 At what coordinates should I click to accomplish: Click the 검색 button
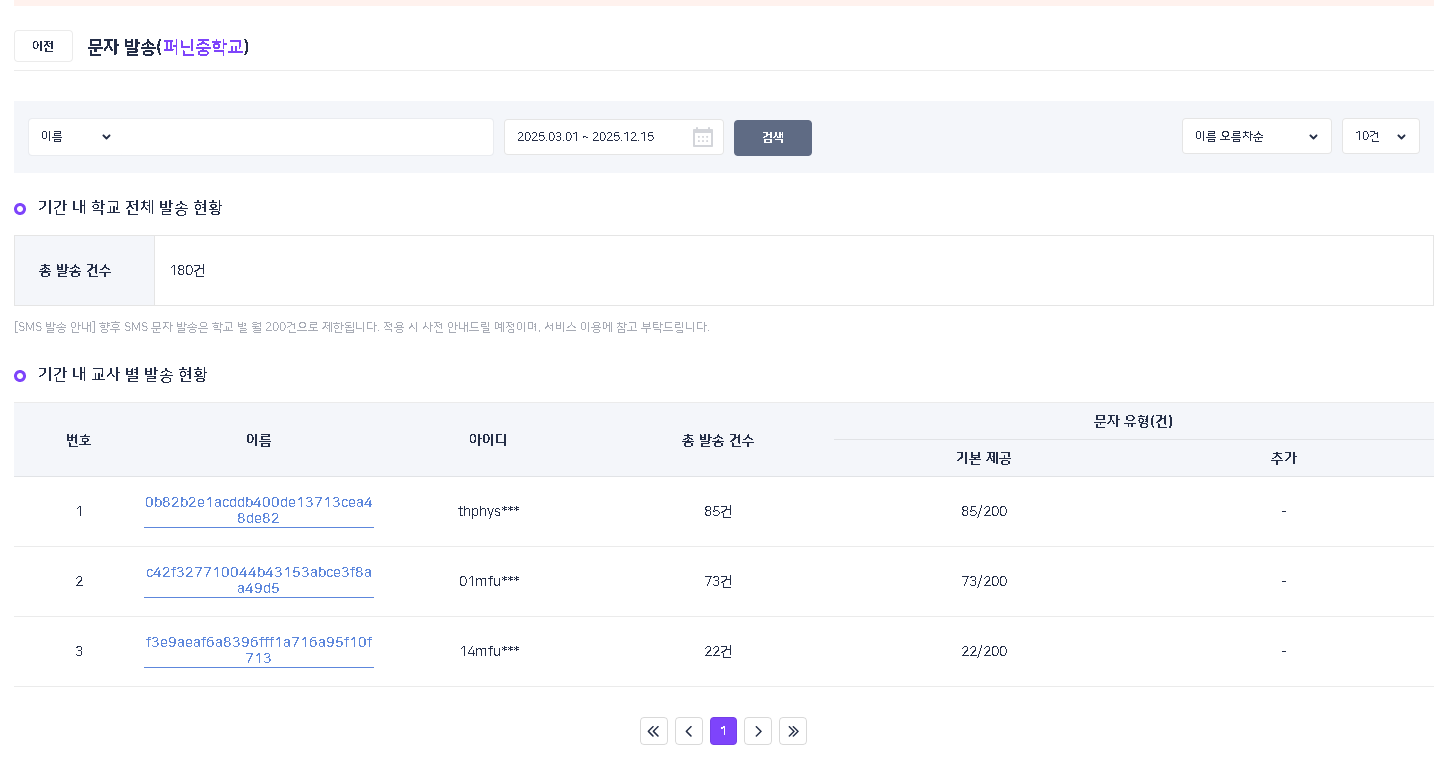tap(772, 138)
